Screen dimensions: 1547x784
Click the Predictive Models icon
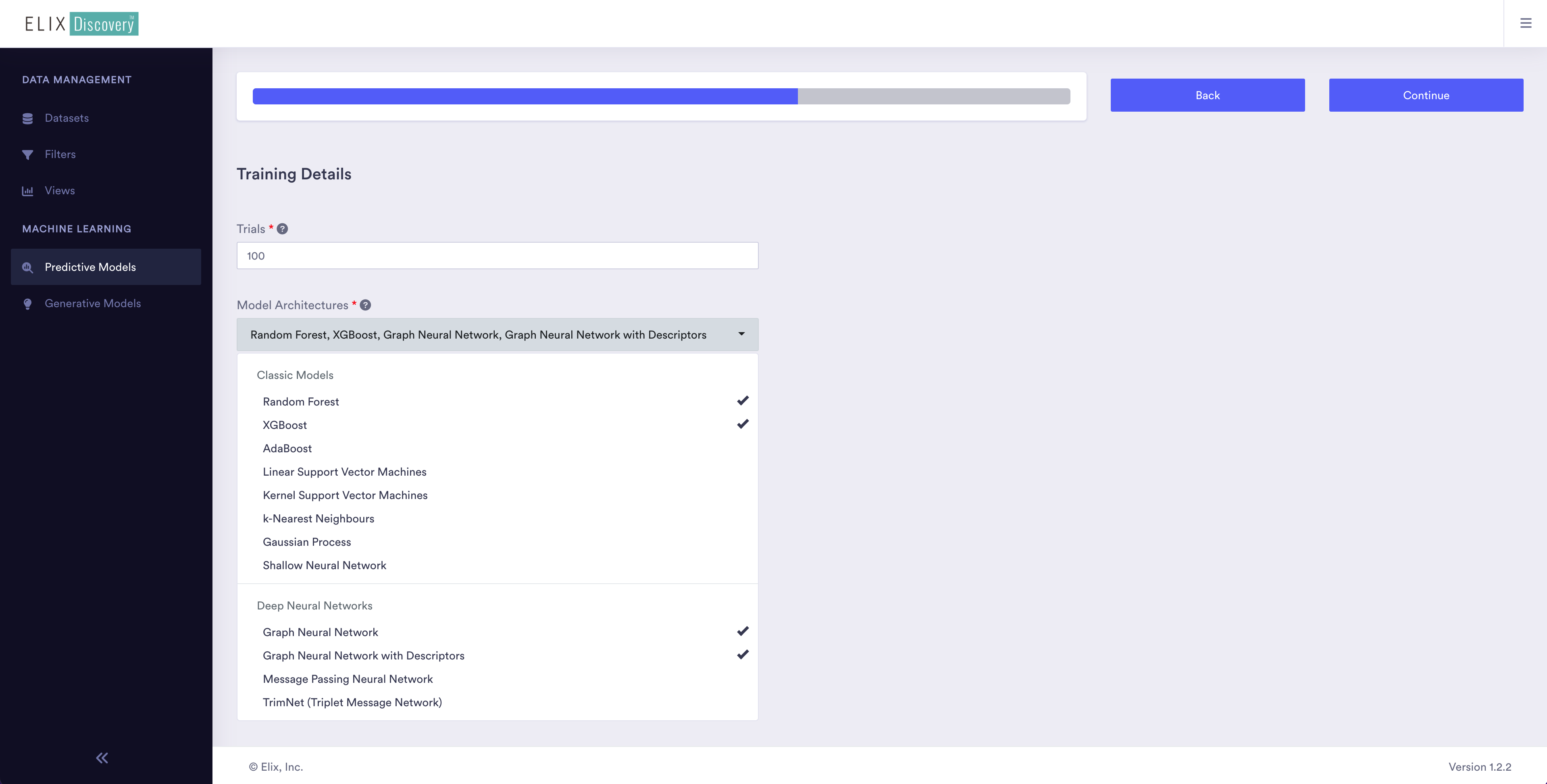point(27,267)
